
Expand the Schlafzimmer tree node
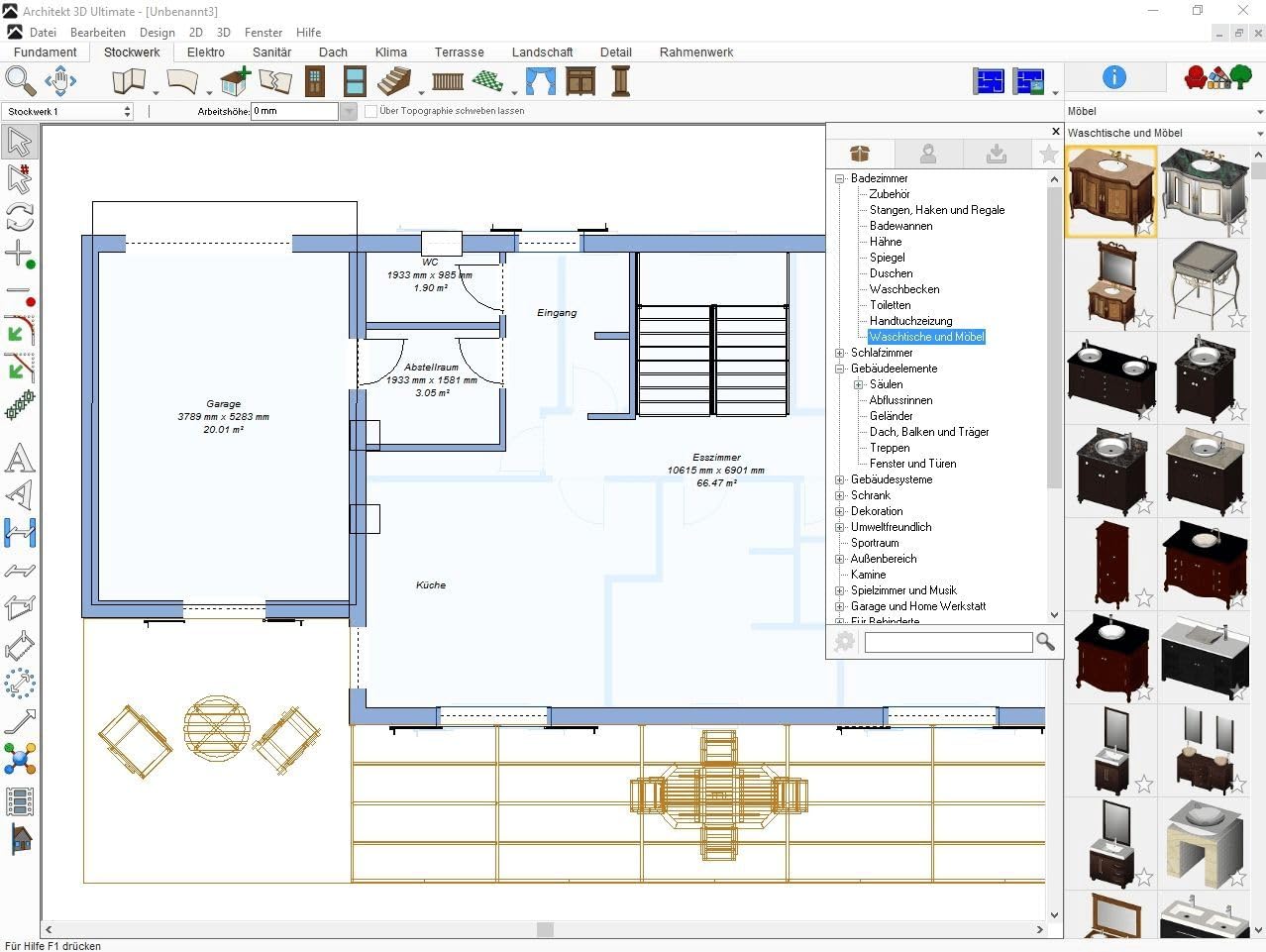[x=840, y=353]
